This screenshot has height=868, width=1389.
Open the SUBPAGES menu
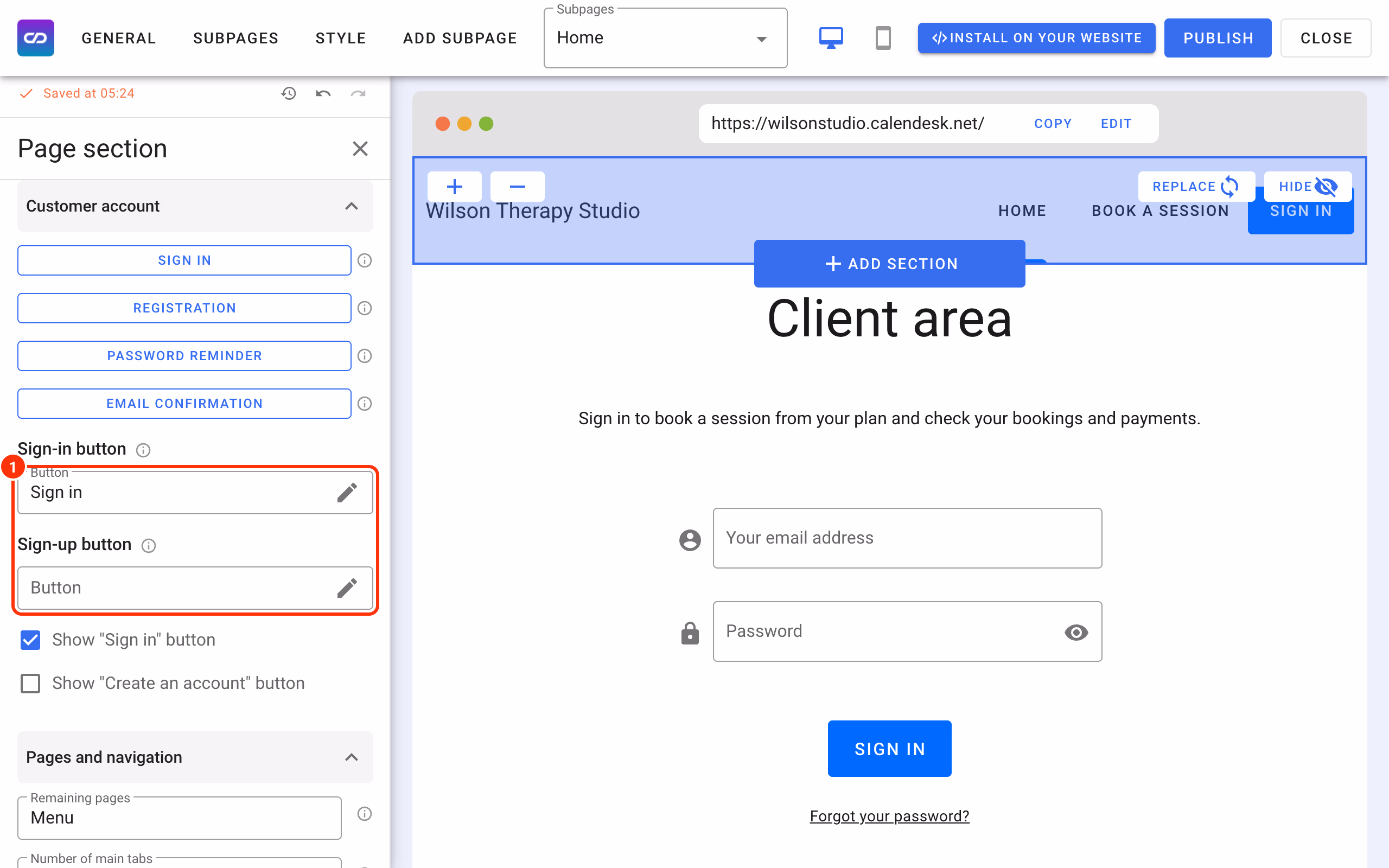[236, 38]
